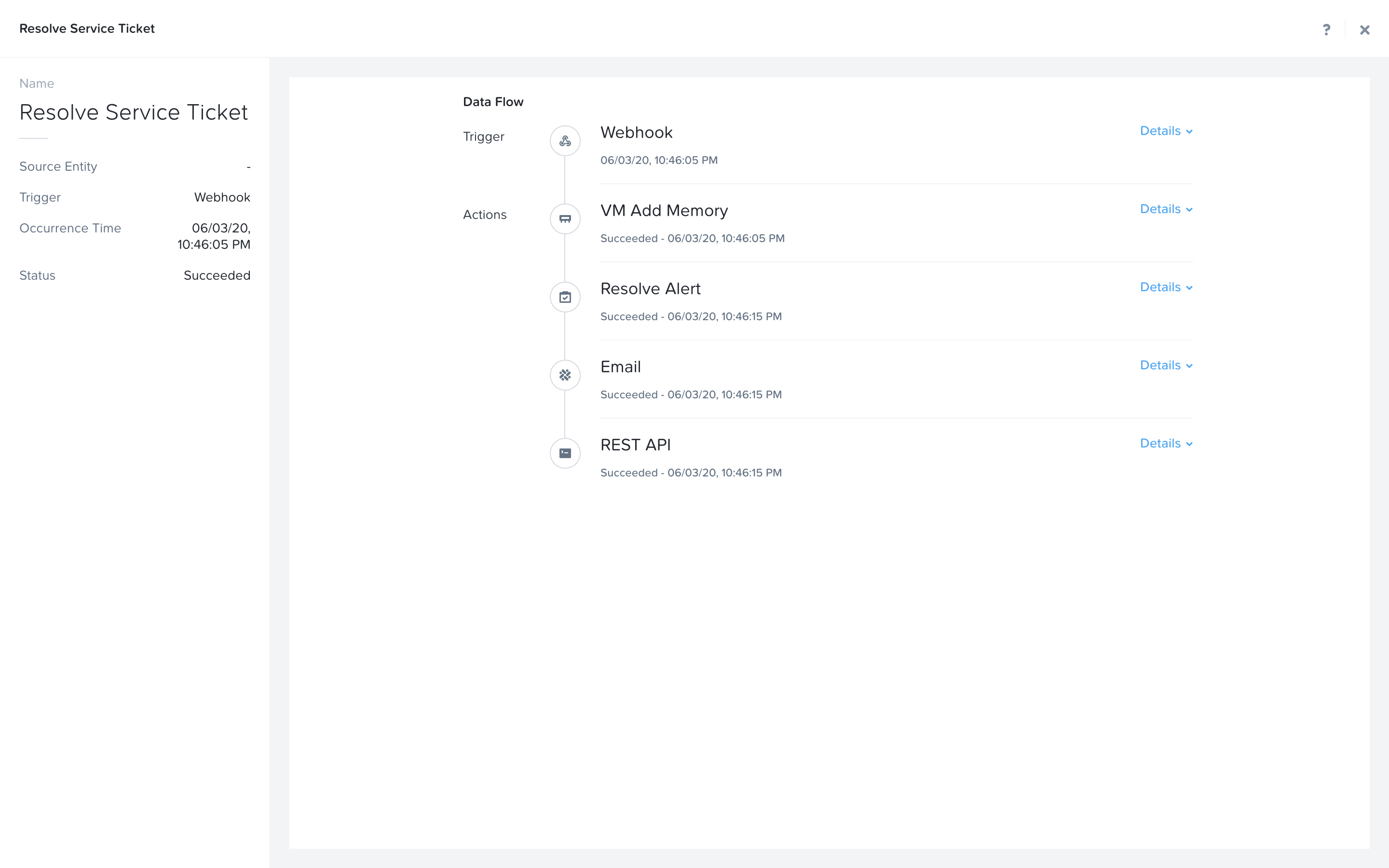The image size is (1389, 868).
Task: Click VM Add Memory Succeeded status line
Action: click(692, 238)
